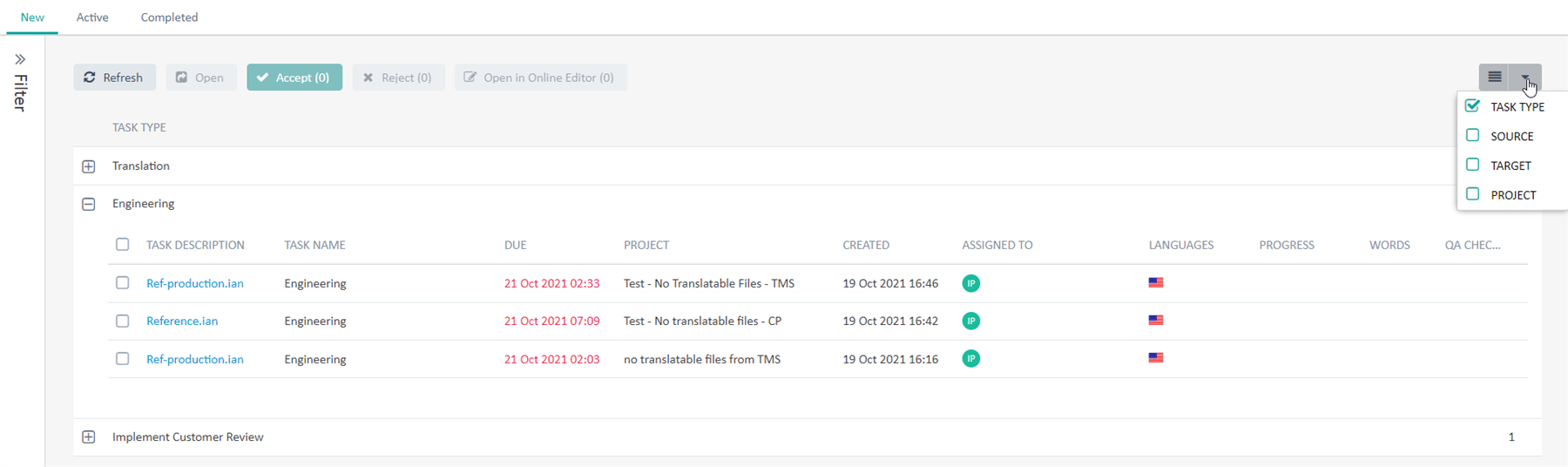Enable the PROJECT grouping checkbox

(x=1473, y=194)
